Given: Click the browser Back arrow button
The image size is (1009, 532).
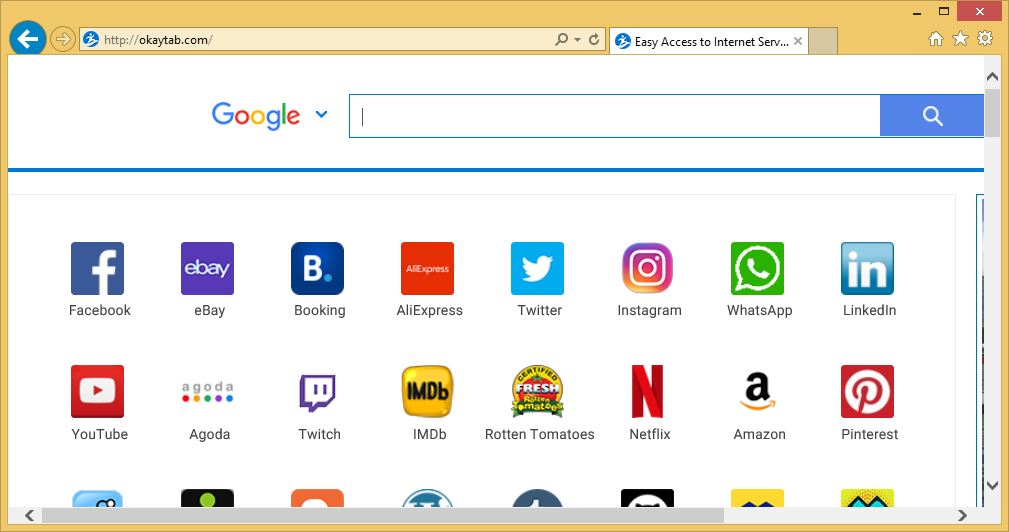Looking at the screenshot, I should 28,39.
